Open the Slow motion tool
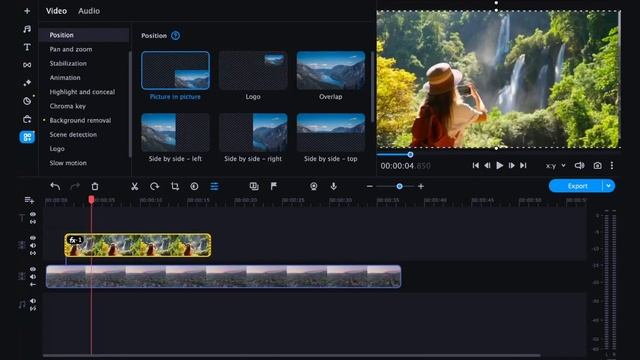This screenshot has height=360, width=640. coord(68,163)
